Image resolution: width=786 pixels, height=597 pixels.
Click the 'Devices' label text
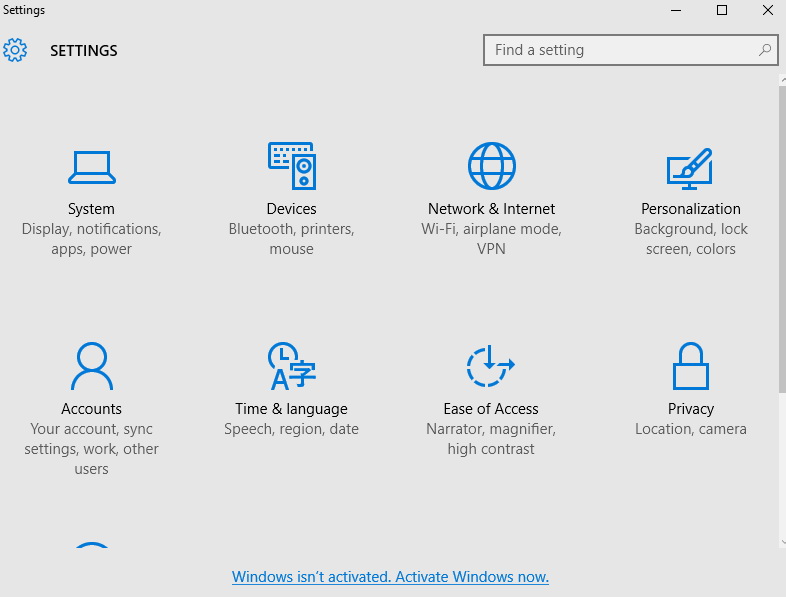(x=291, y=209)
